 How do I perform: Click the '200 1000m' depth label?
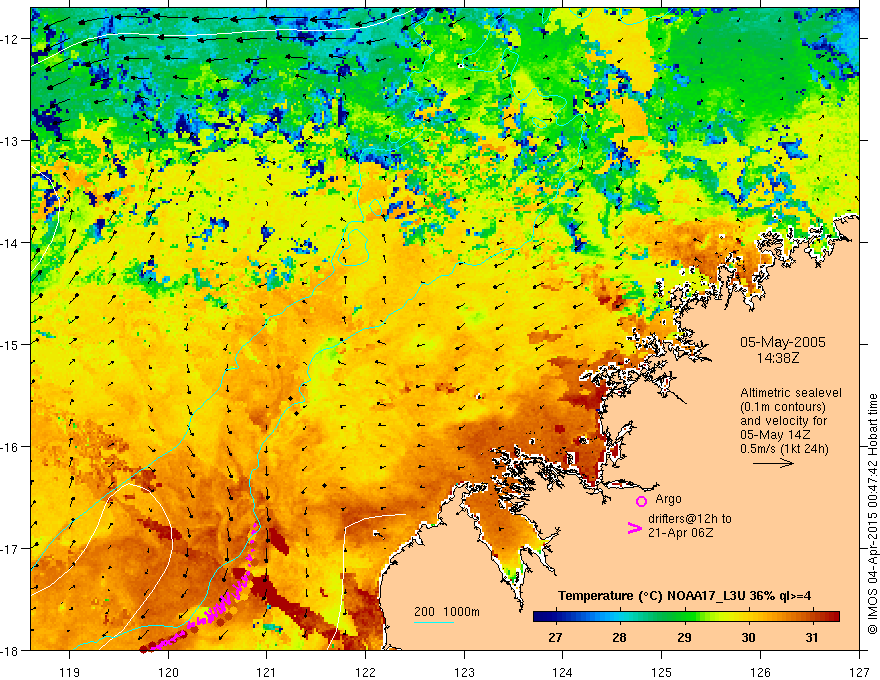pos(447,612)
